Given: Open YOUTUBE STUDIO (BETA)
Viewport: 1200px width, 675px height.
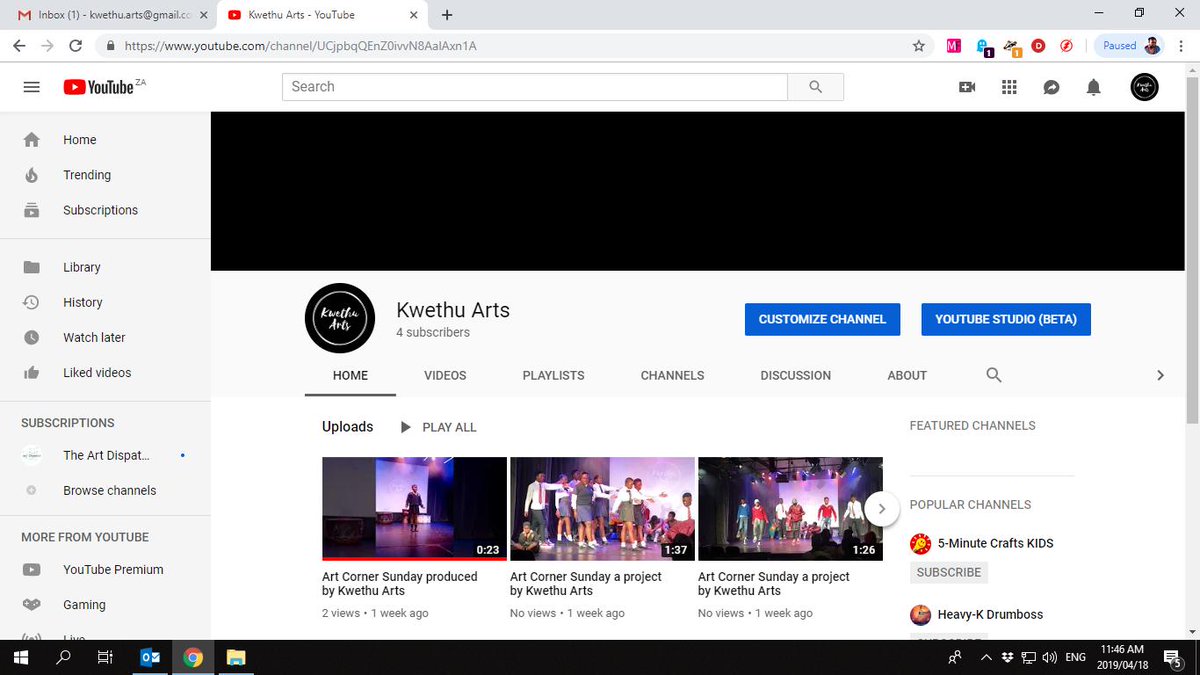Looking at the screenshot, I should click(x=1006, y=319).
